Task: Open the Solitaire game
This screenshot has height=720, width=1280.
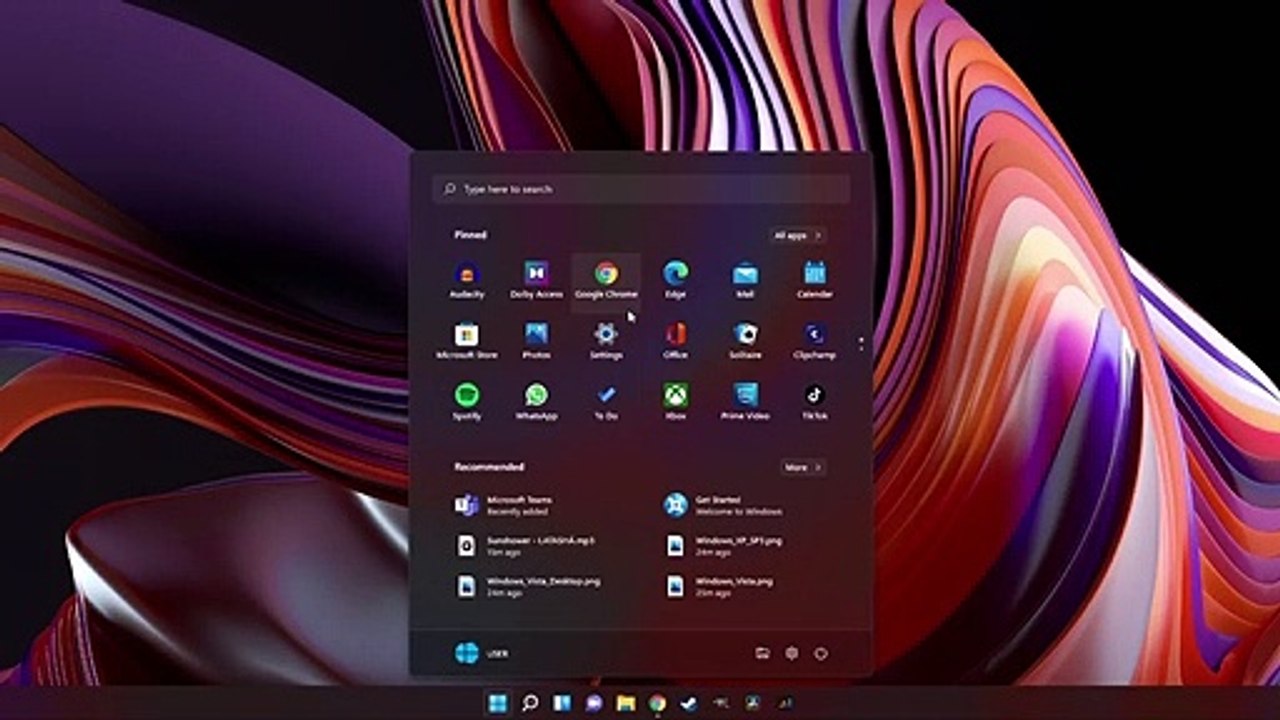Action: pyautogui.click(x=745, y=340)
